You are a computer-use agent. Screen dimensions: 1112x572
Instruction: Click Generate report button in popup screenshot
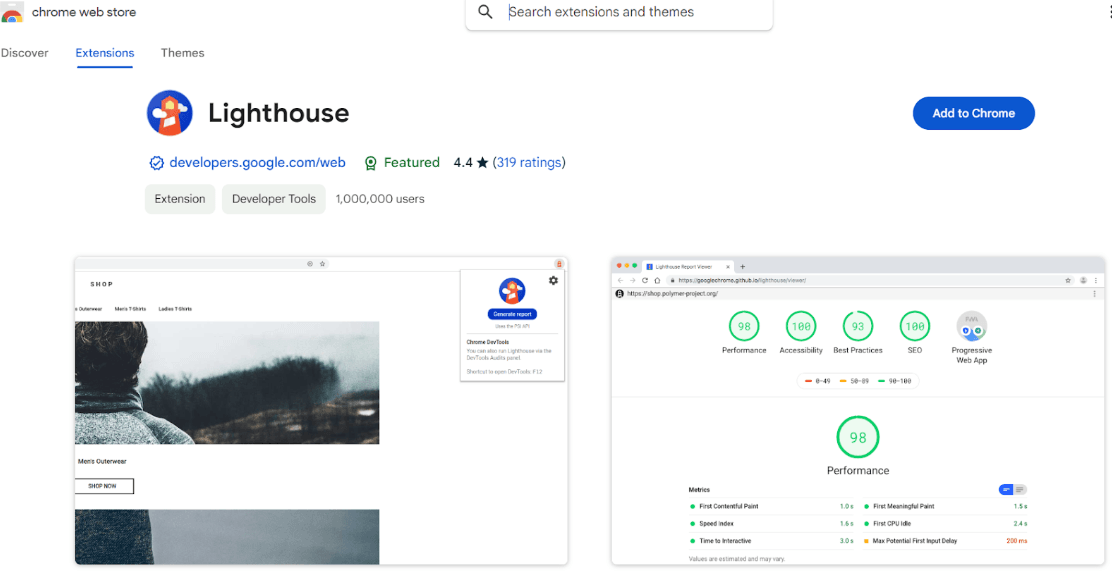[512, 314]
